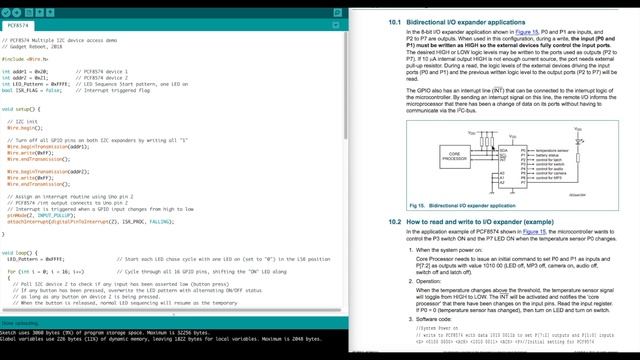
Task: Click the '2. Operation:' list item in the PDF
Action: click(x=424, y=281)
